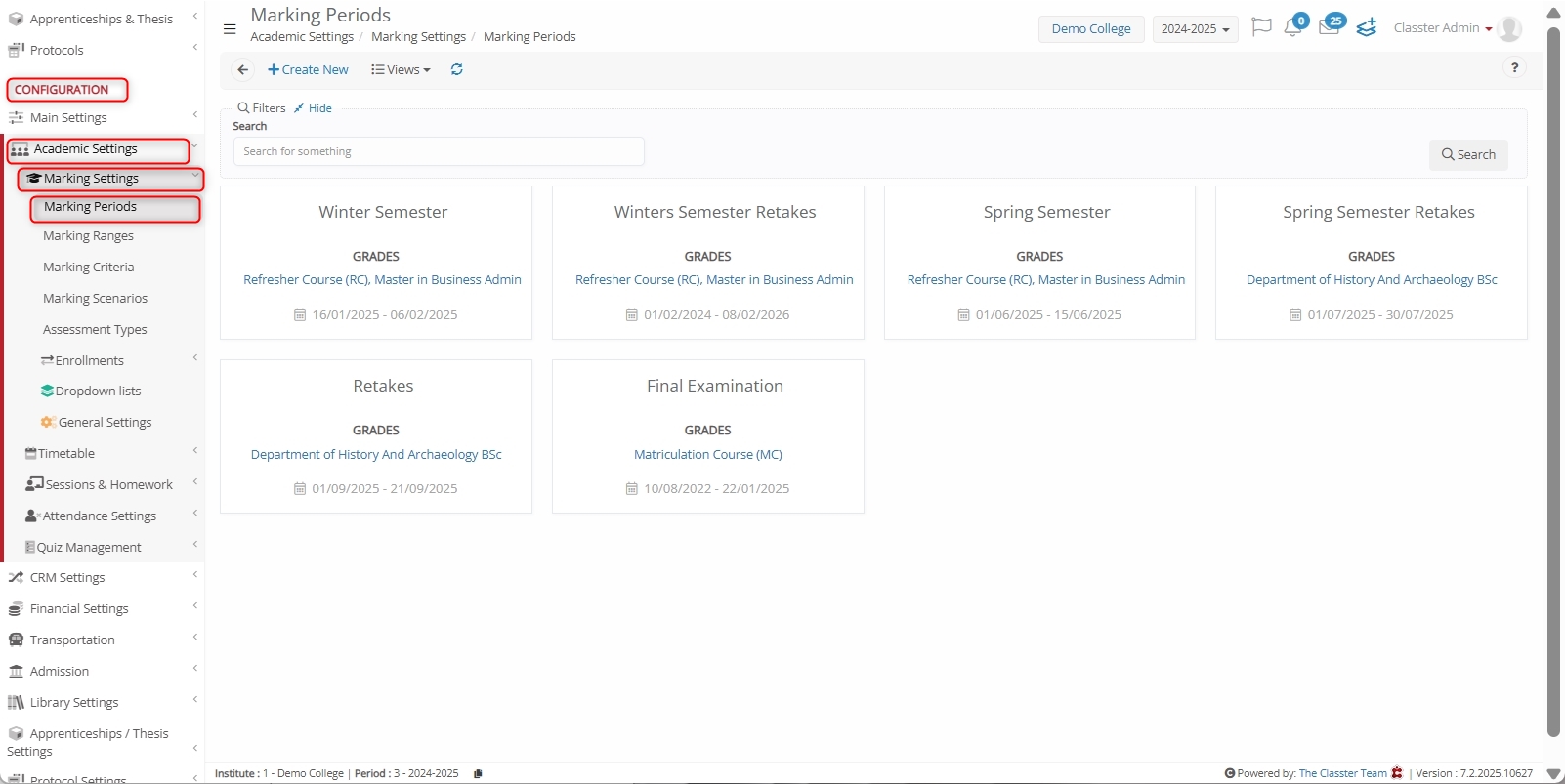
Task: Open the Winters Semester Retakes card title
Action: tap(715, 212)
